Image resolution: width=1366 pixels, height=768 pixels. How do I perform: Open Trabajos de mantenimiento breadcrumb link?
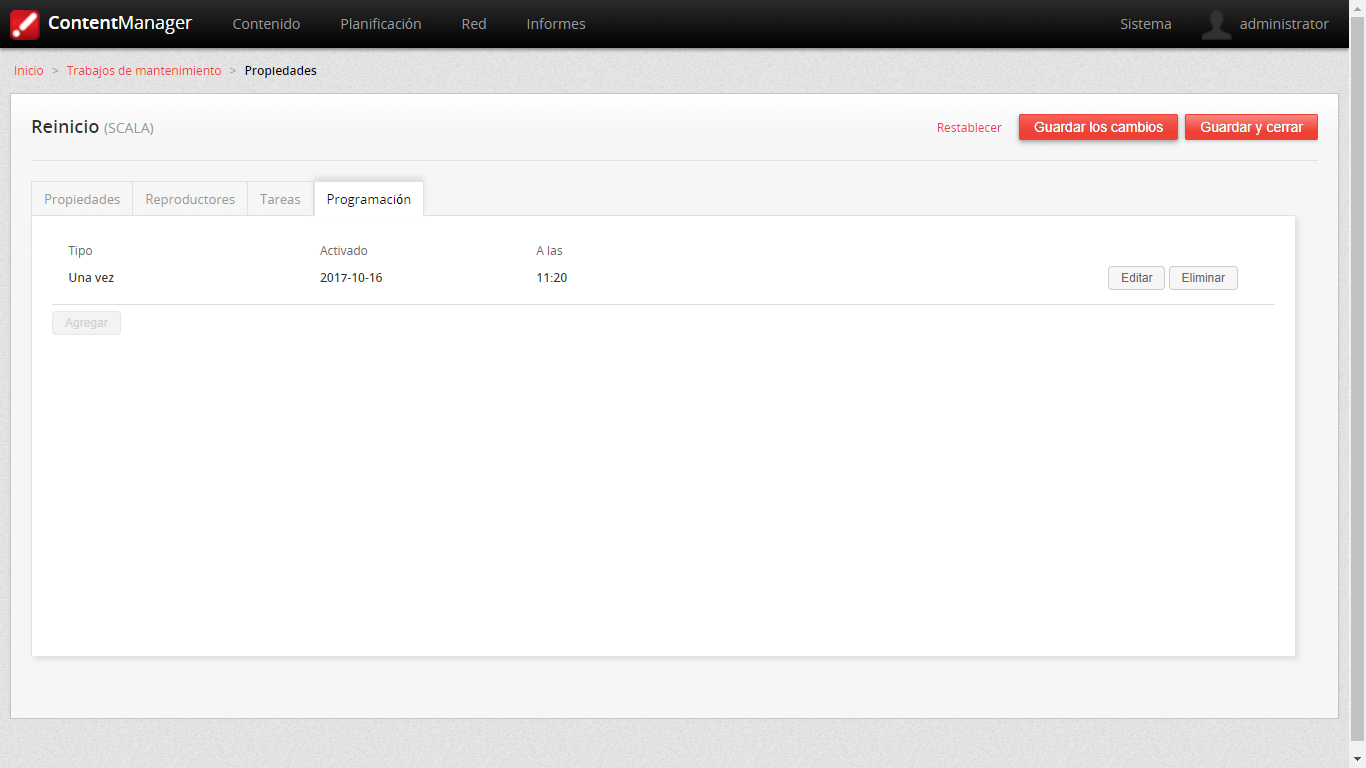[x=144, y=71]
